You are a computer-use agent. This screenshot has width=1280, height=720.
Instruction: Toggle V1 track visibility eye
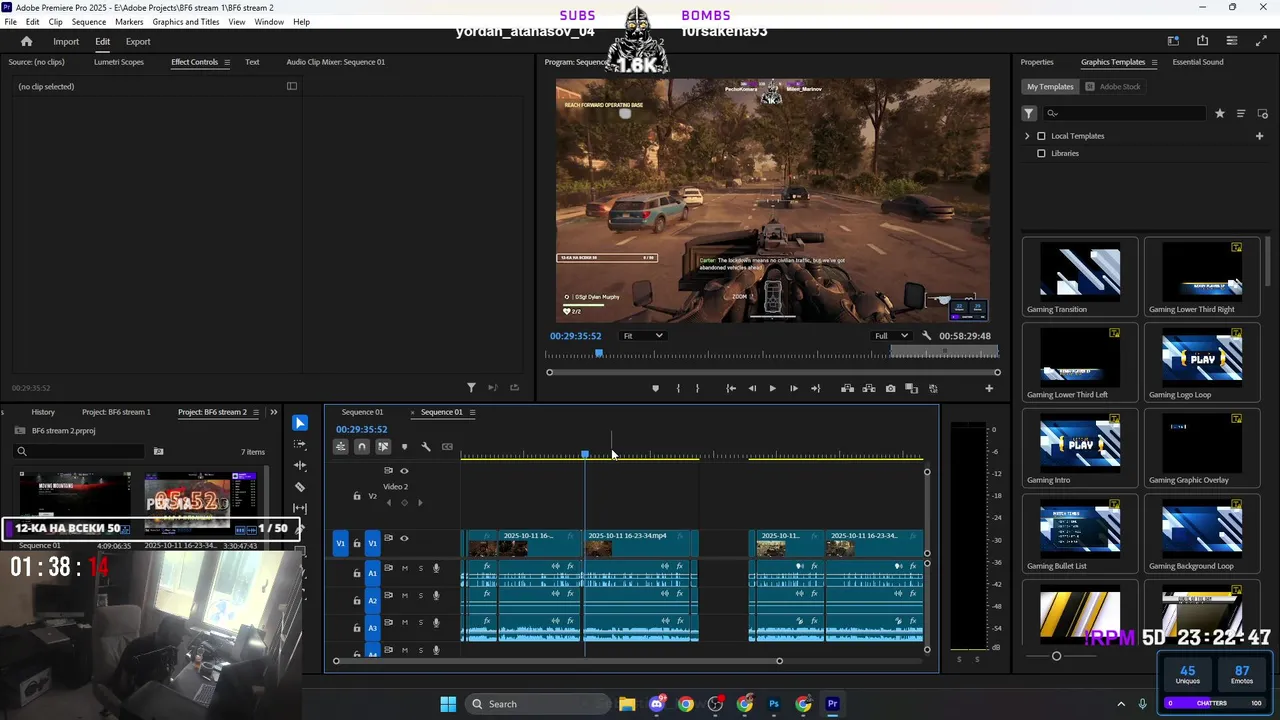404,538
